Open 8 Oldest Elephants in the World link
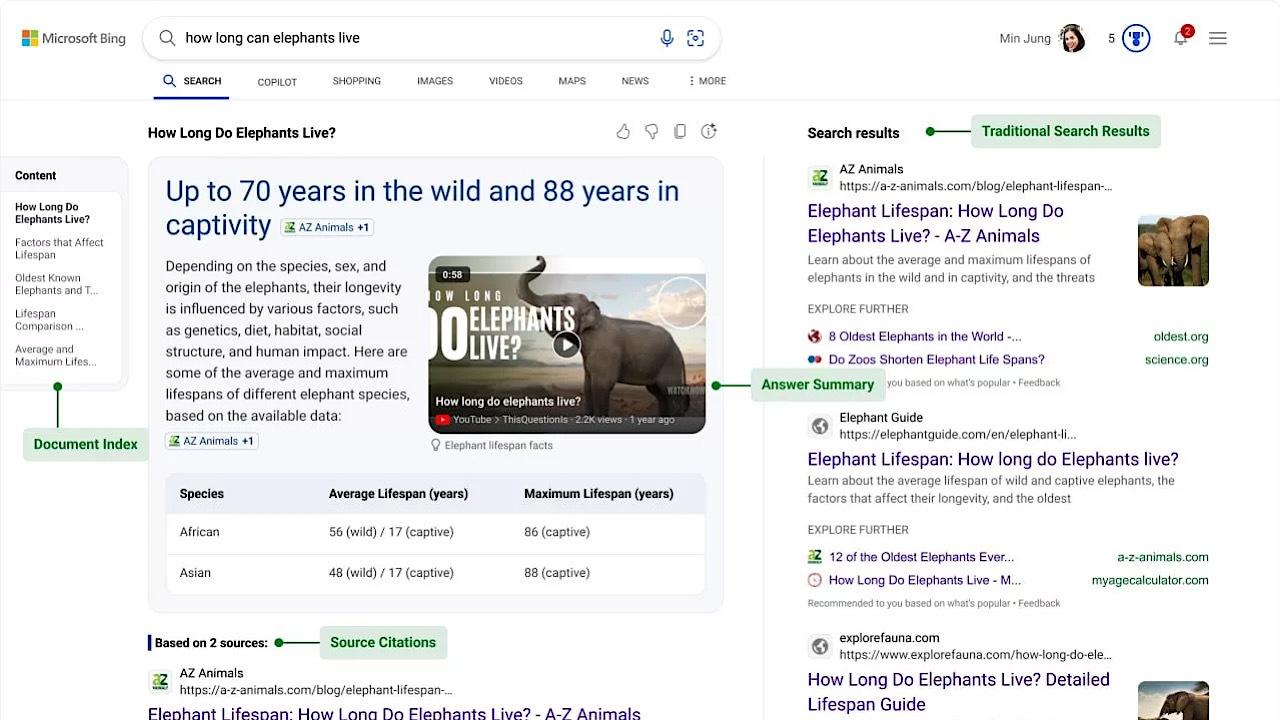 click(x=925, y=337)
